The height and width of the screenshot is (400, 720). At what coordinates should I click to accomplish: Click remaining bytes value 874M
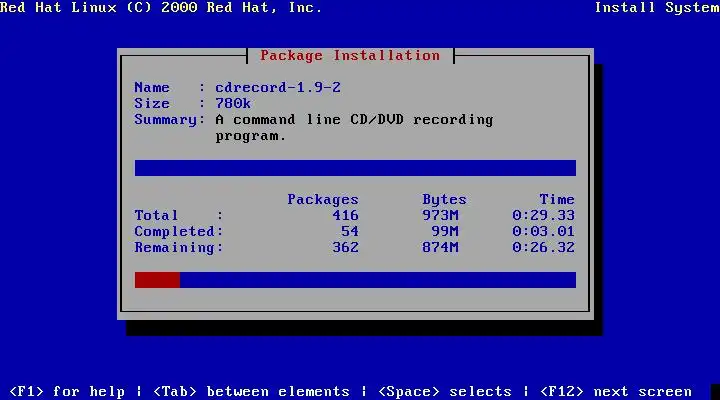tap(440, 248)
